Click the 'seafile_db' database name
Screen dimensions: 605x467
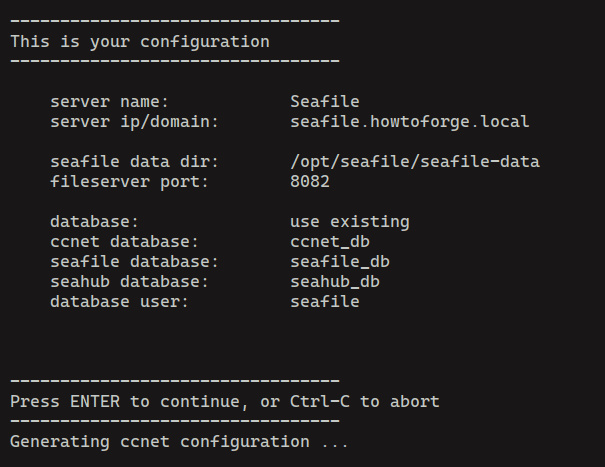click(x=339, y=262)
